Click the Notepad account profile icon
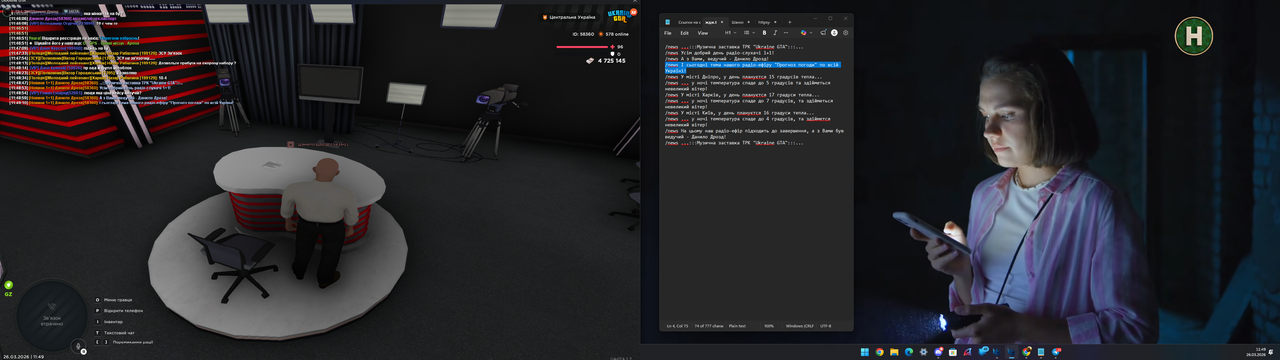Screen dimensions: 1280x360 (x=834, y=33)
